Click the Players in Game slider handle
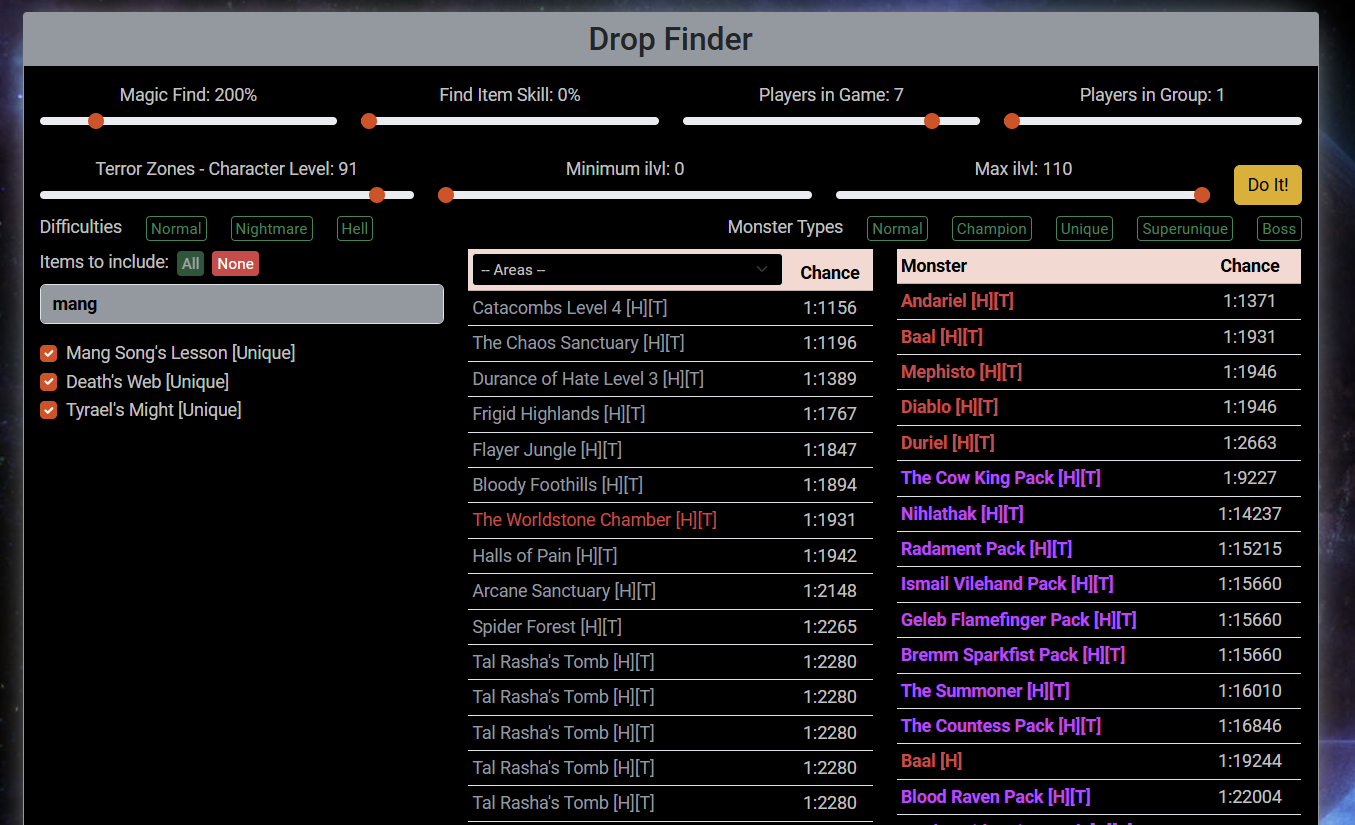 [932, 121]
